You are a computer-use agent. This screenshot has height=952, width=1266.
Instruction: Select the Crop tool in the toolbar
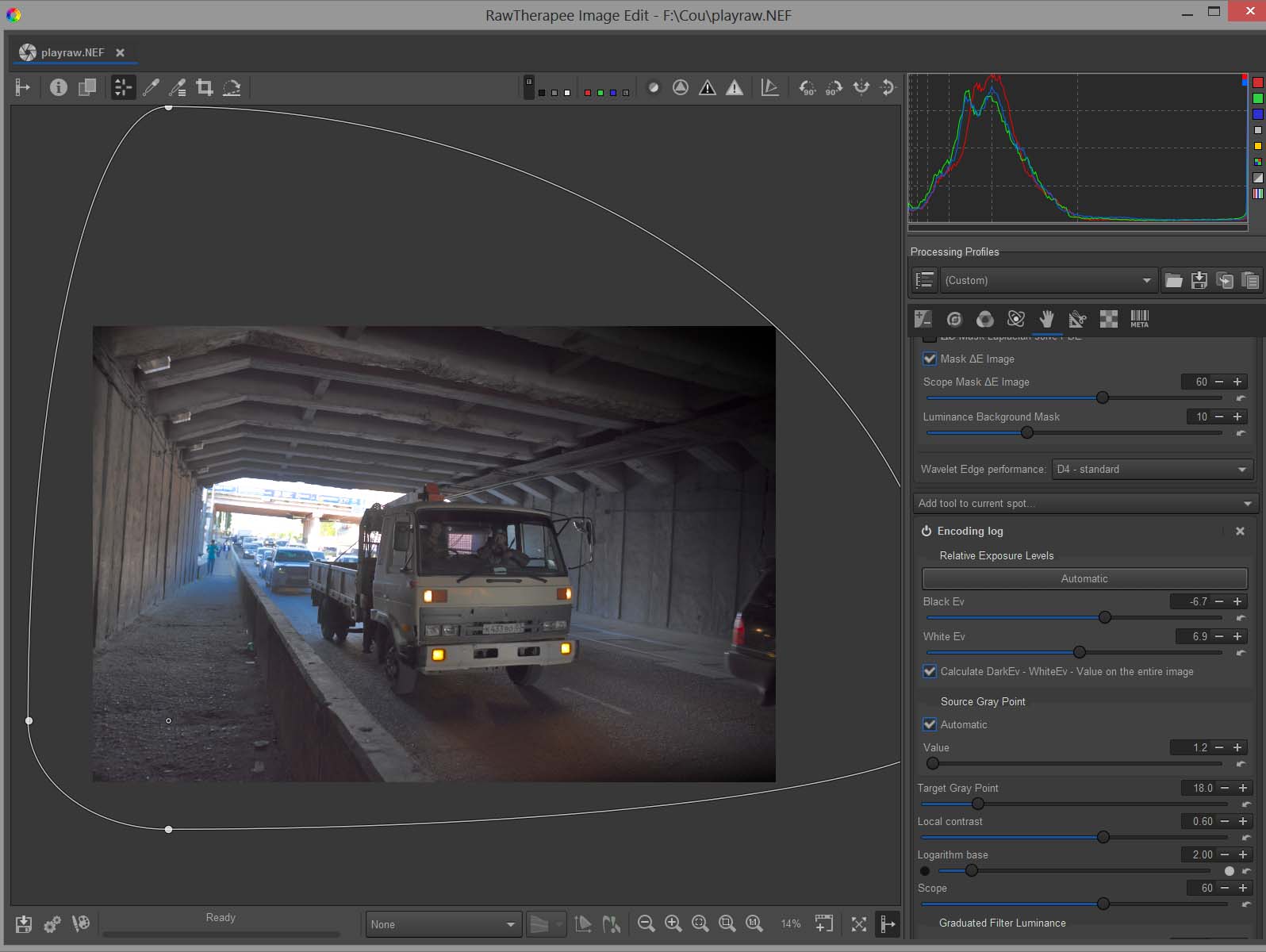[x=205, y=87]
